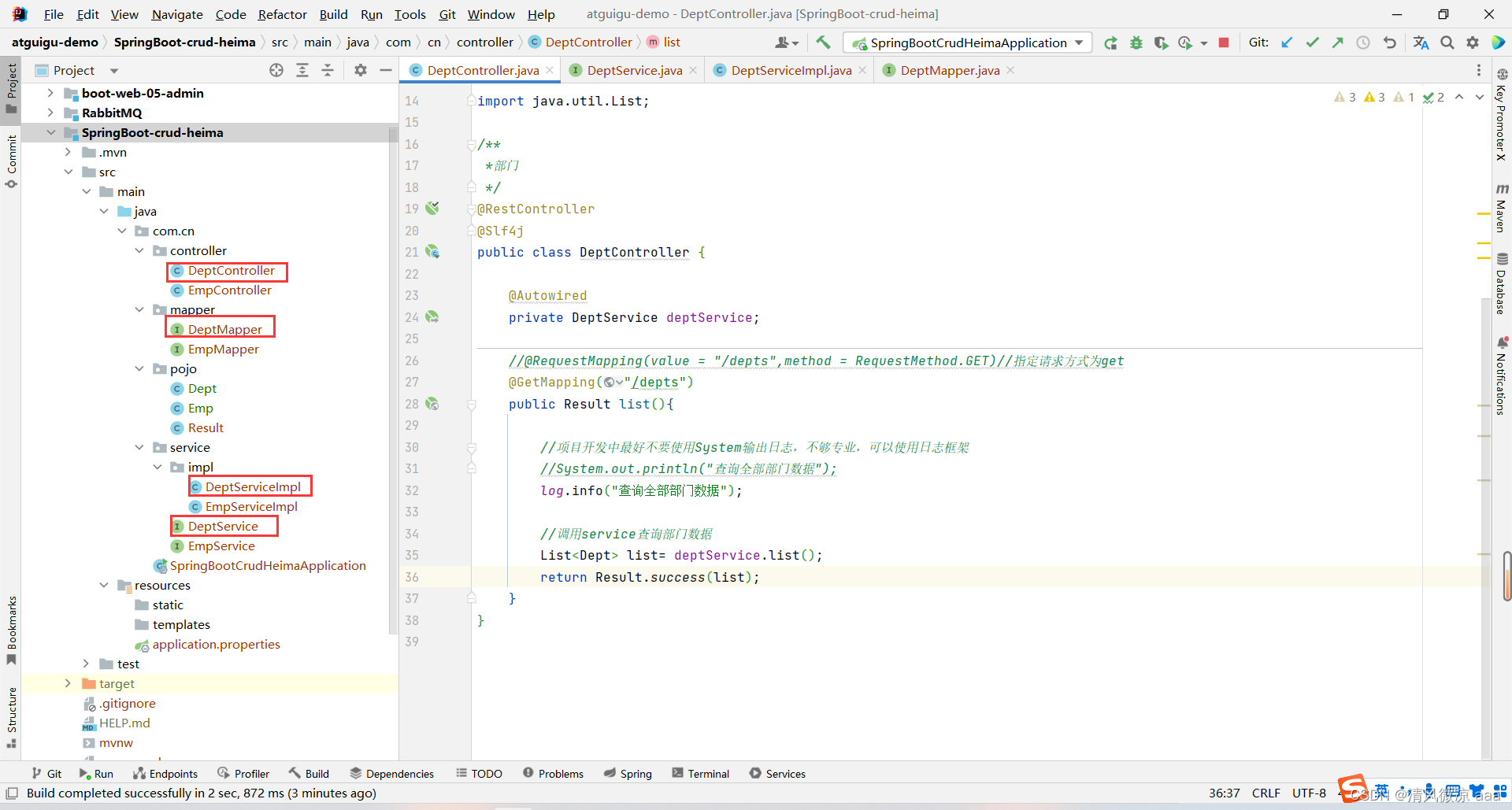Start debugging with the bug icon
The image size is (1512, 810).
1136,43
